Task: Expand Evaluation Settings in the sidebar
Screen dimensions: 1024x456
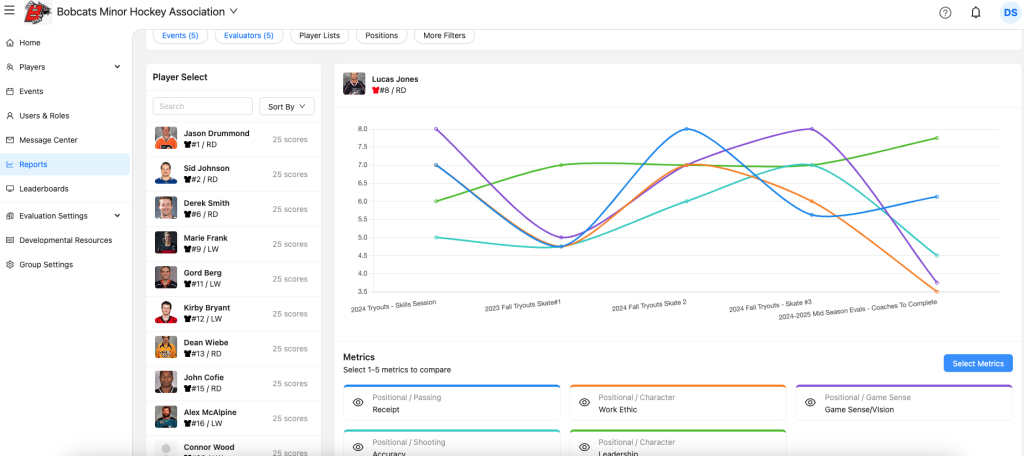Action: coord(117,216)
